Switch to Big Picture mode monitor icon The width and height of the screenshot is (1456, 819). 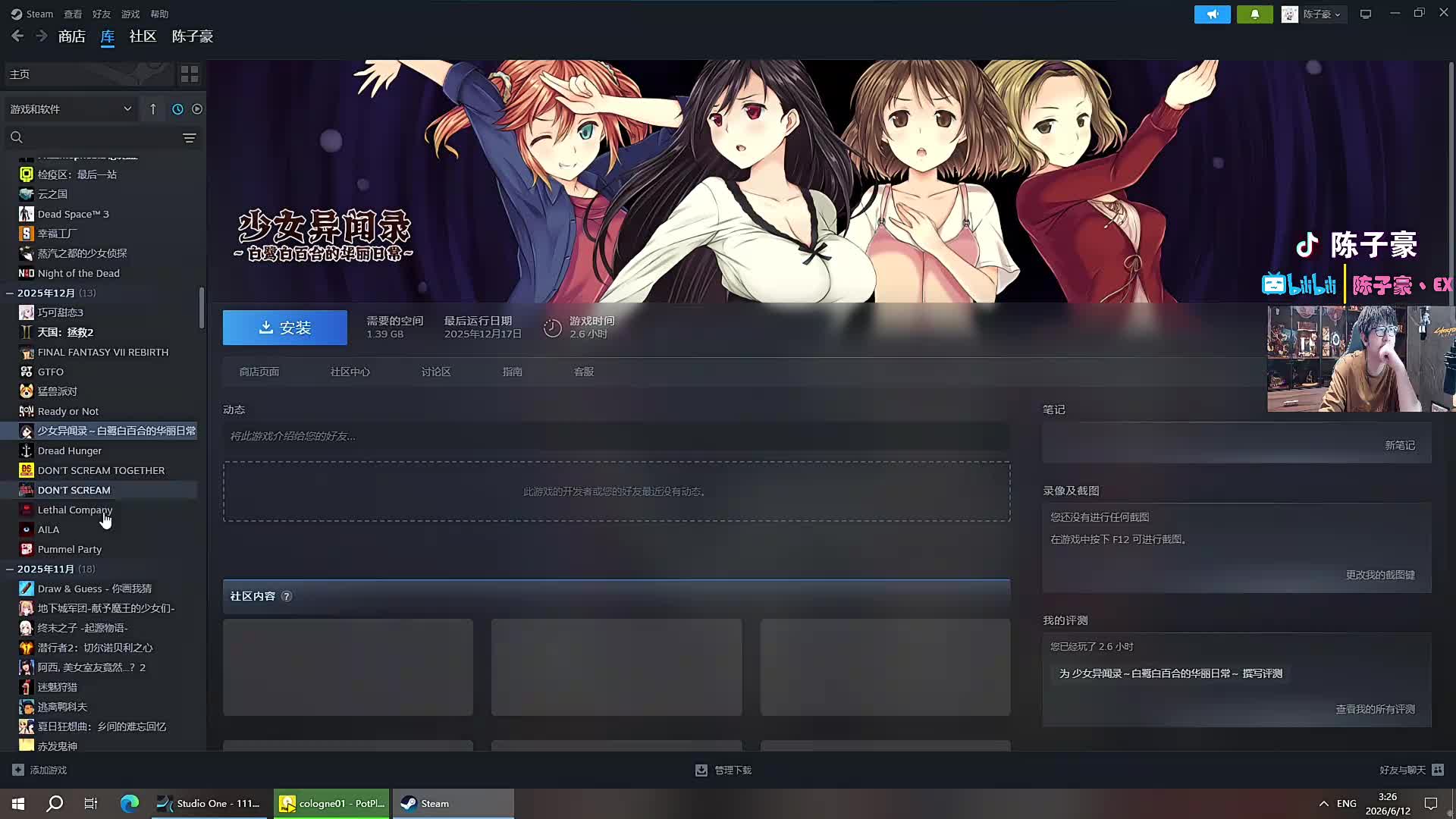point(1366,14)
